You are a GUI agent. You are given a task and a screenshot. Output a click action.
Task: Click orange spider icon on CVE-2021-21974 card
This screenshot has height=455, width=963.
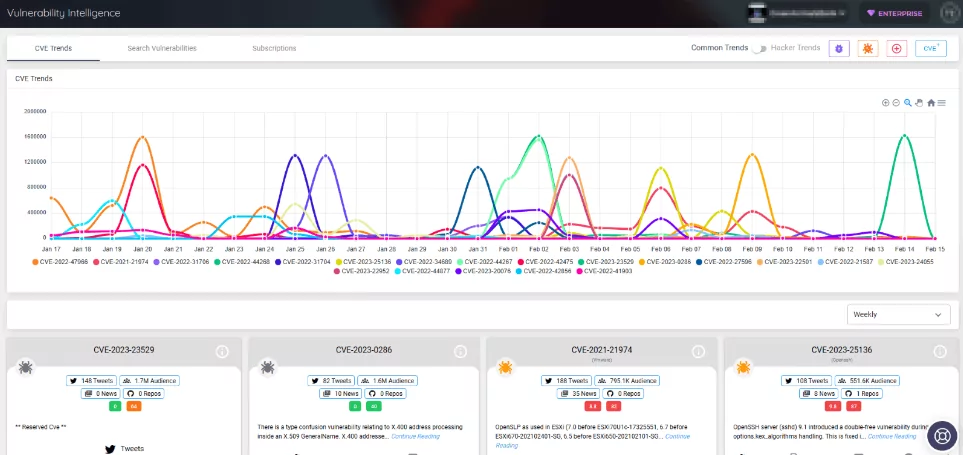[x=505, y=368]
